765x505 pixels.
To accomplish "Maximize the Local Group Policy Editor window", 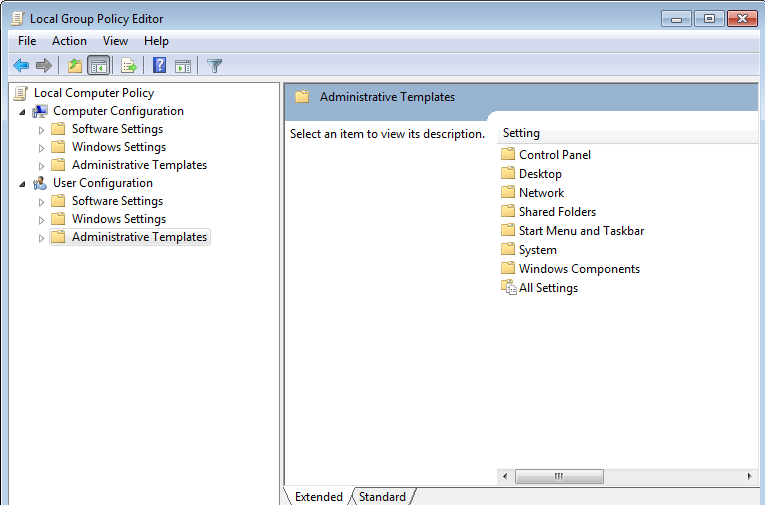I will coord(709,19).
